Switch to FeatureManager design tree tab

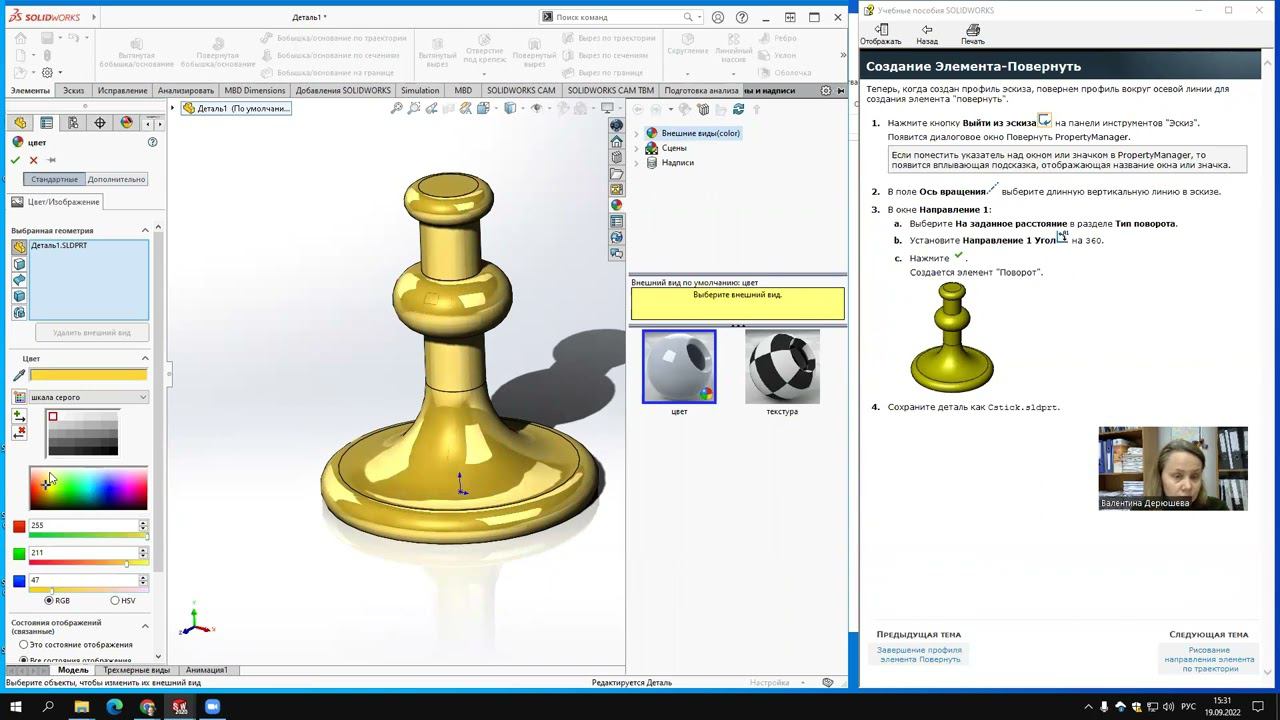[20, 123]
